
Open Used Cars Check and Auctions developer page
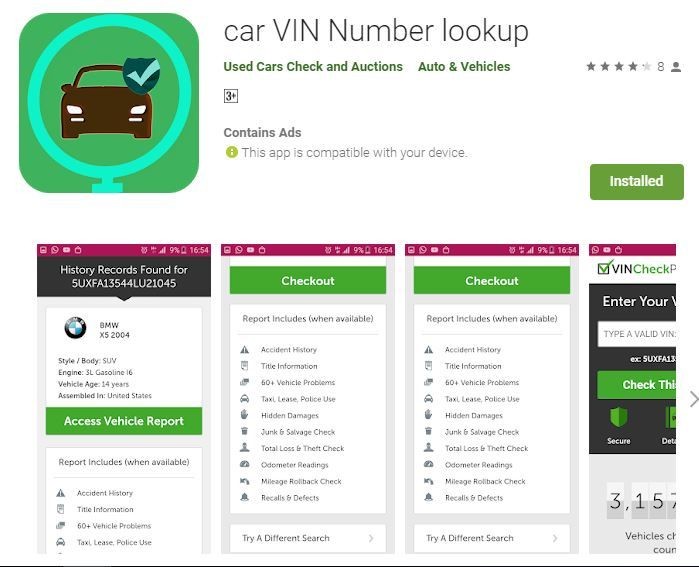313,66
